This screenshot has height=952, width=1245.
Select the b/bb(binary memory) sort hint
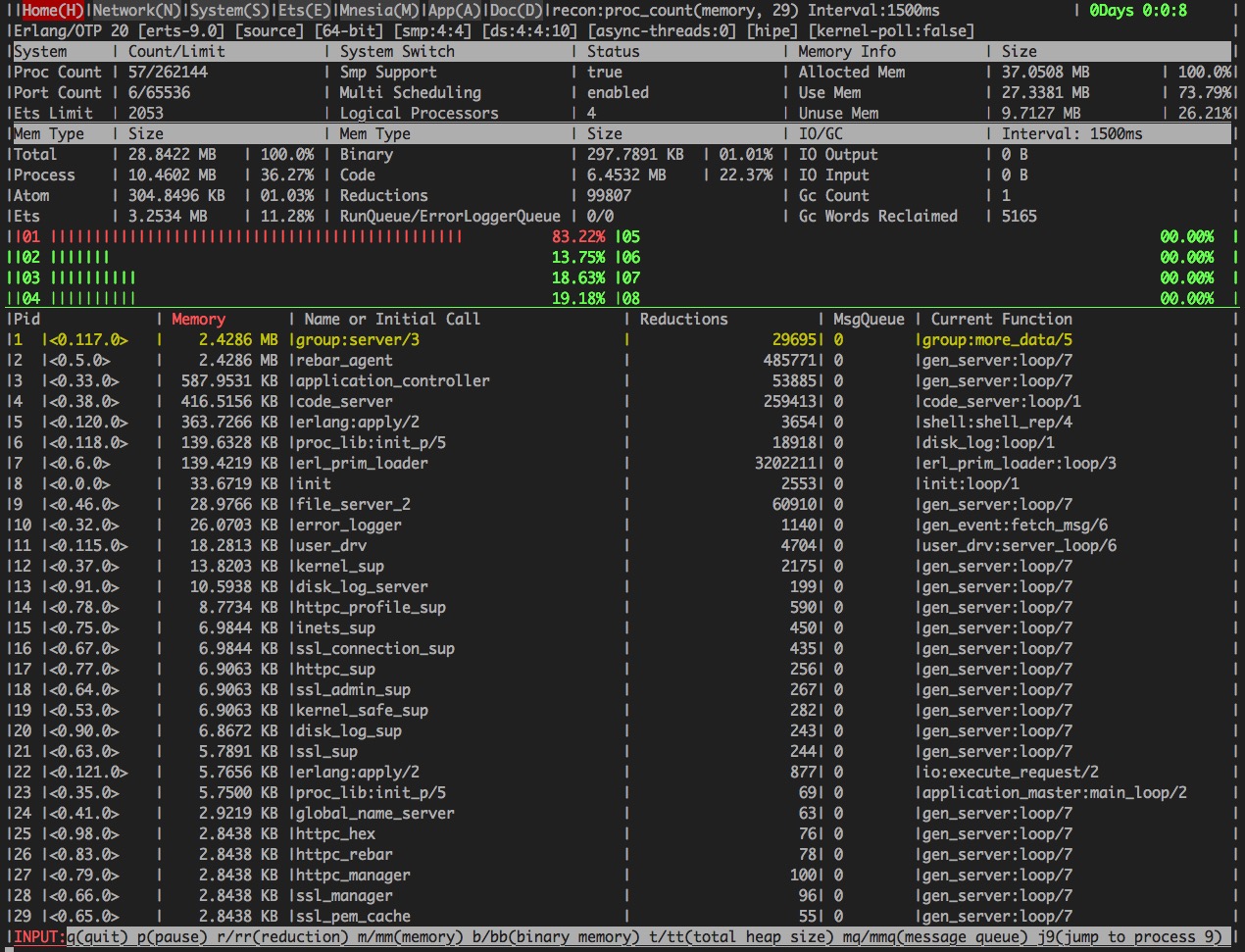556,936
